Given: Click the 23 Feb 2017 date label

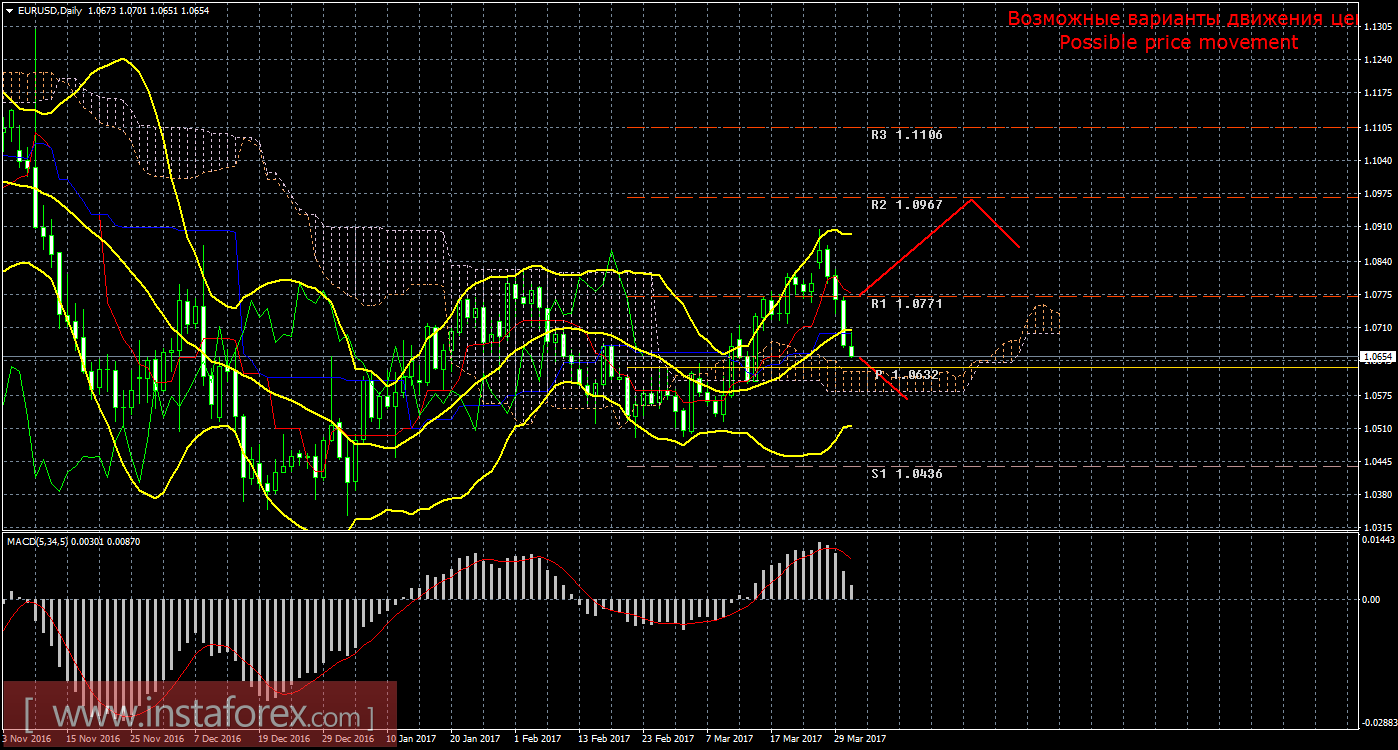Looking at the screenshot, I should (668, 739).
